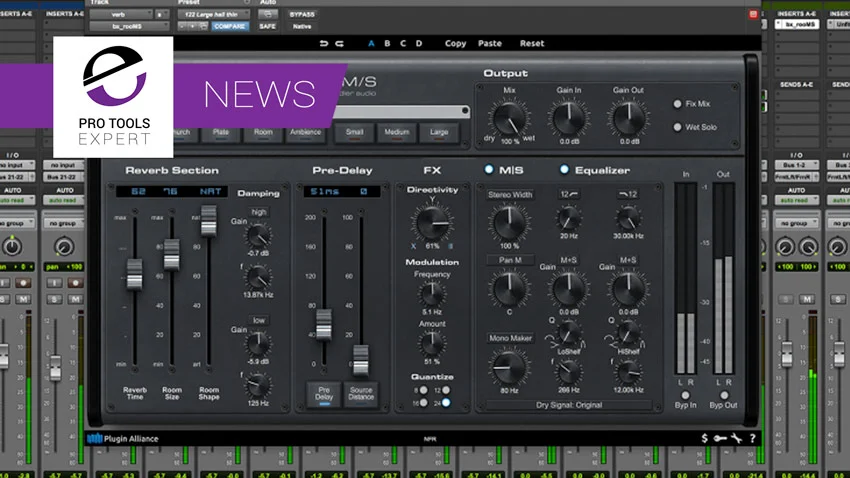Image resolution: width=850 pixels, height=478 pixels.
Task: Enable the Fix Mix option
Action: coord(677,104)
